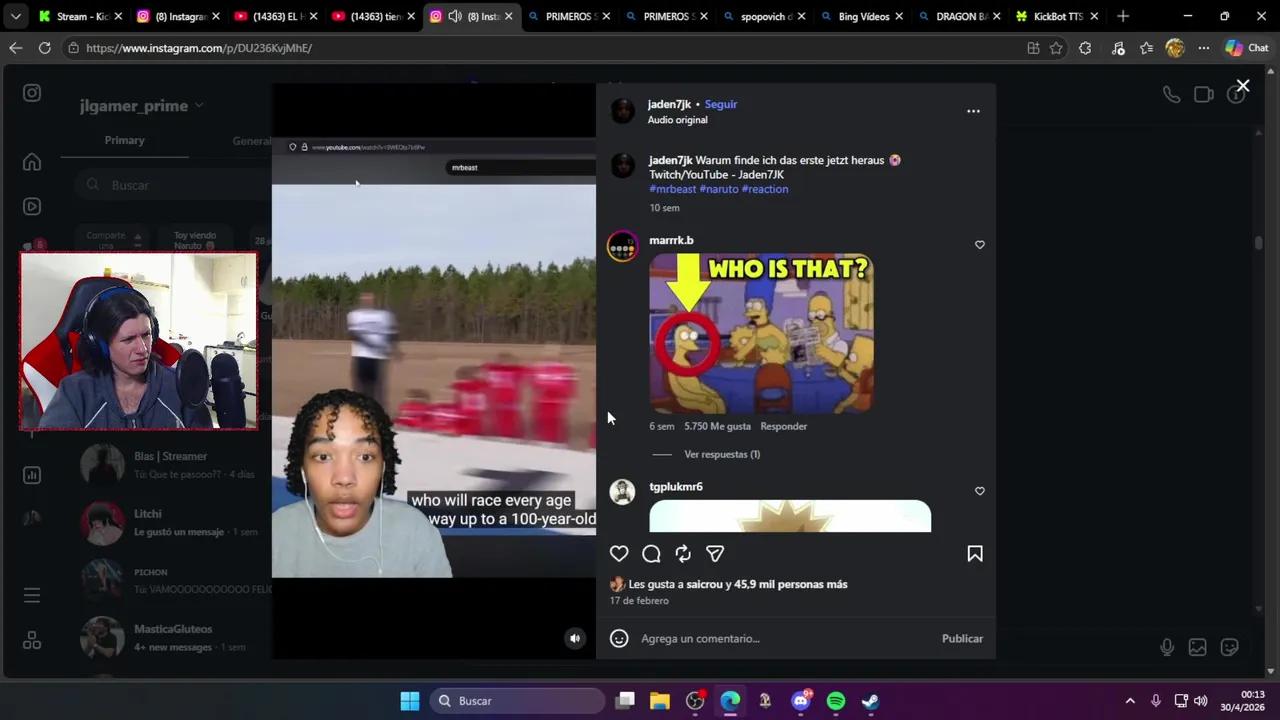Screen dimensions: 1280x720
Task: Click Seguir to follow jaden7jk
Action: [721, 104]
